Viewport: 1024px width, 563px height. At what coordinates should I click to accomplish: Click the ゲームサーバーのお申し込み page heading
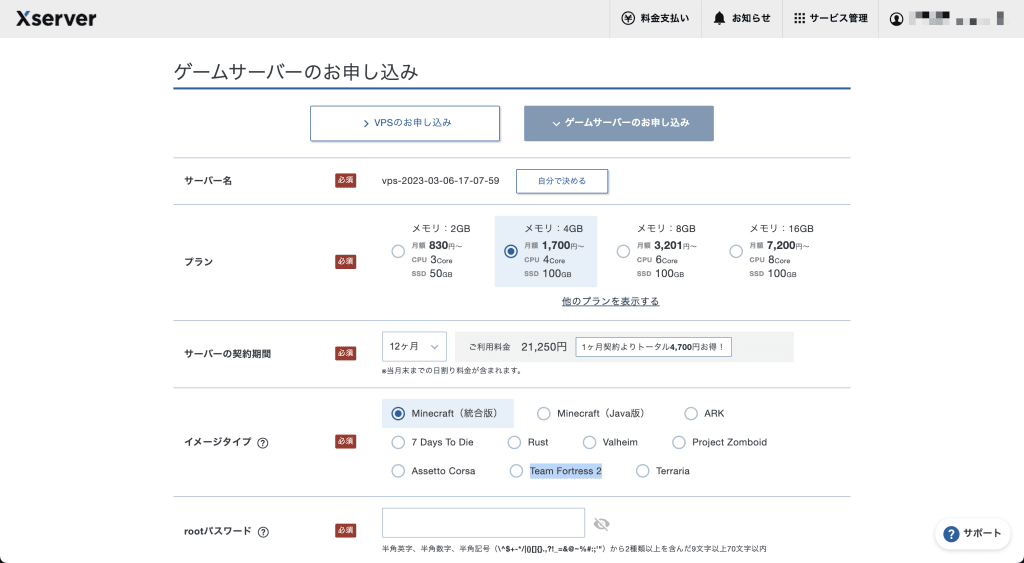(x=296, y=72)
